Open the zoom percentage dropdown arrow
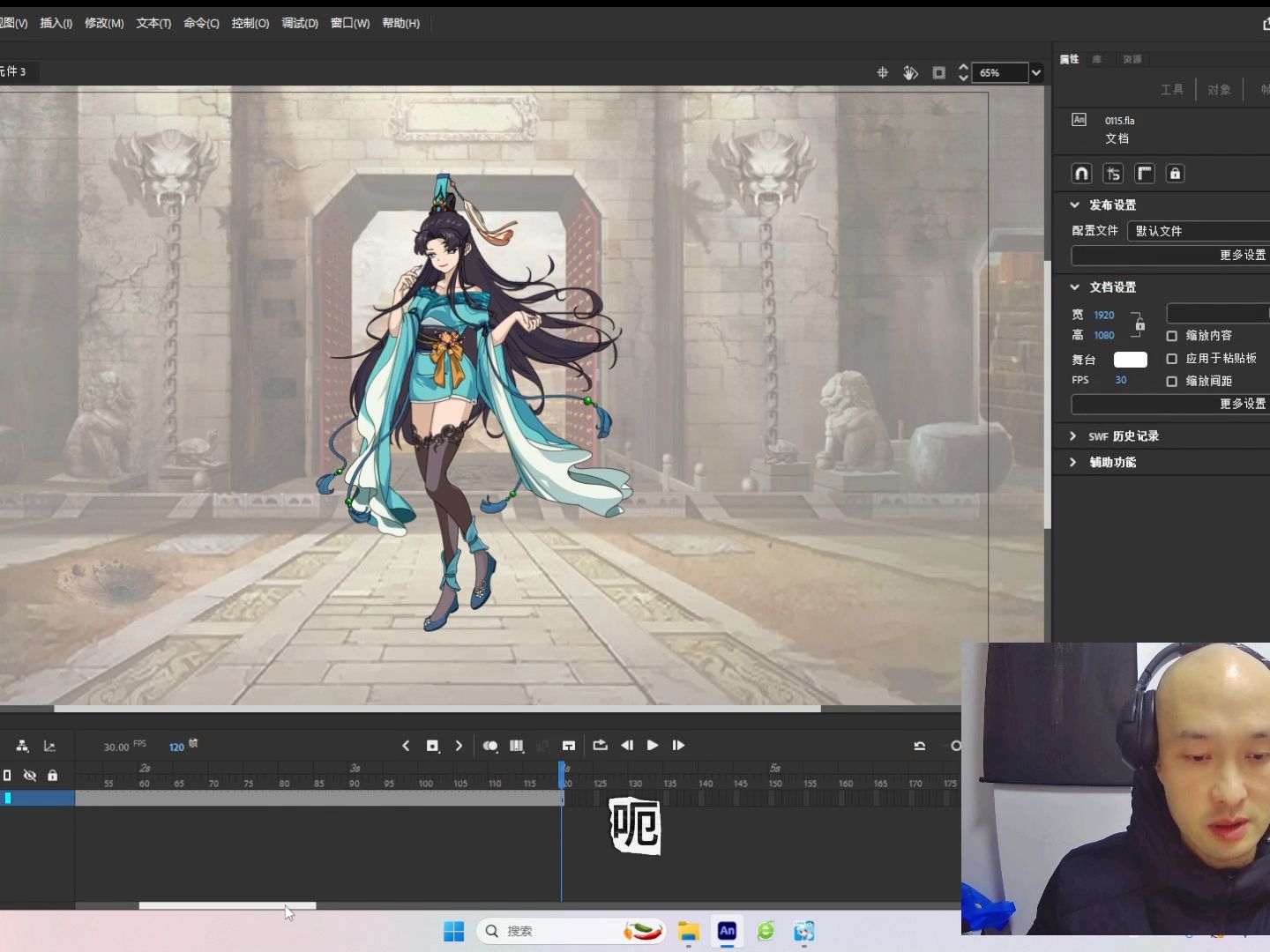The width and height of the screenshot is (1270, 952). pyautogui.click(x=1036, y=73)
